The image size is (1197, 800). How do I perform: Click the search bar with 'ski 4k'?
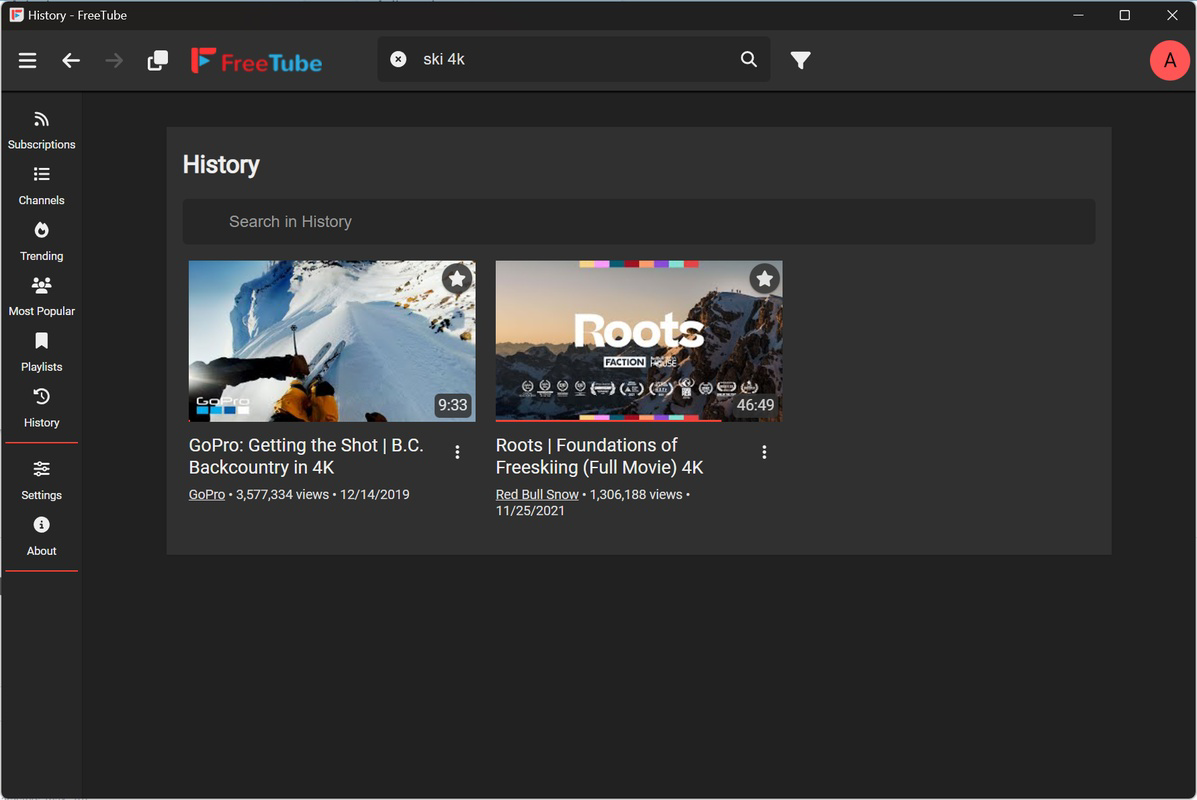[x=573, y=60]
